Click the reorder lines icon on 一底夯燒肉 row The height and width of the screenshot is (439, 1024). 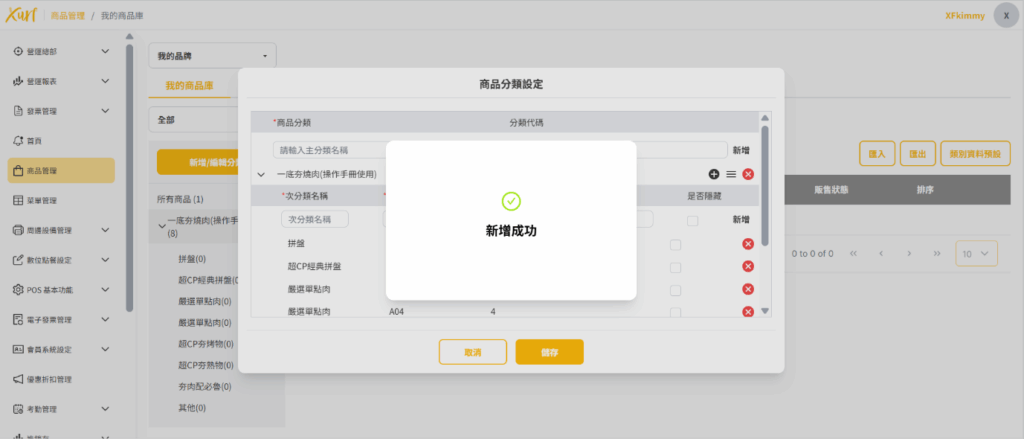[731, 174]
